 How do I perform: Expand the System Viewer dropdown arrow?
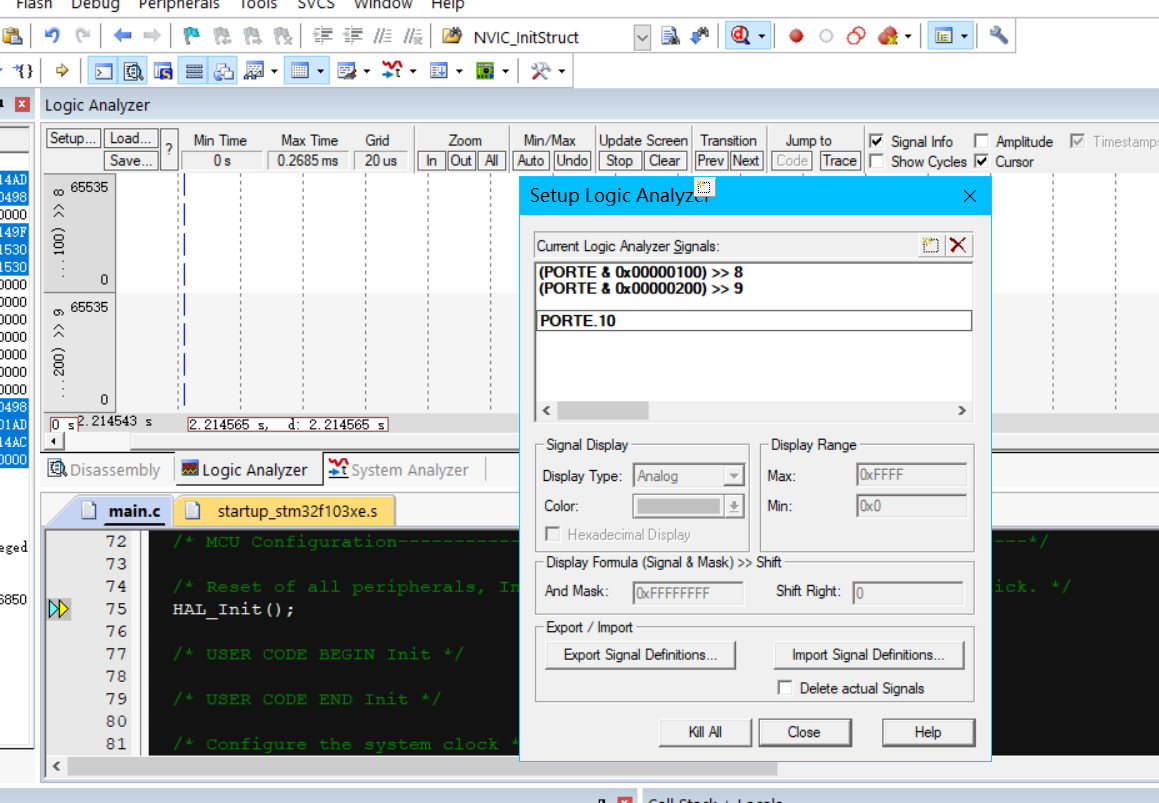pos(506,72)
